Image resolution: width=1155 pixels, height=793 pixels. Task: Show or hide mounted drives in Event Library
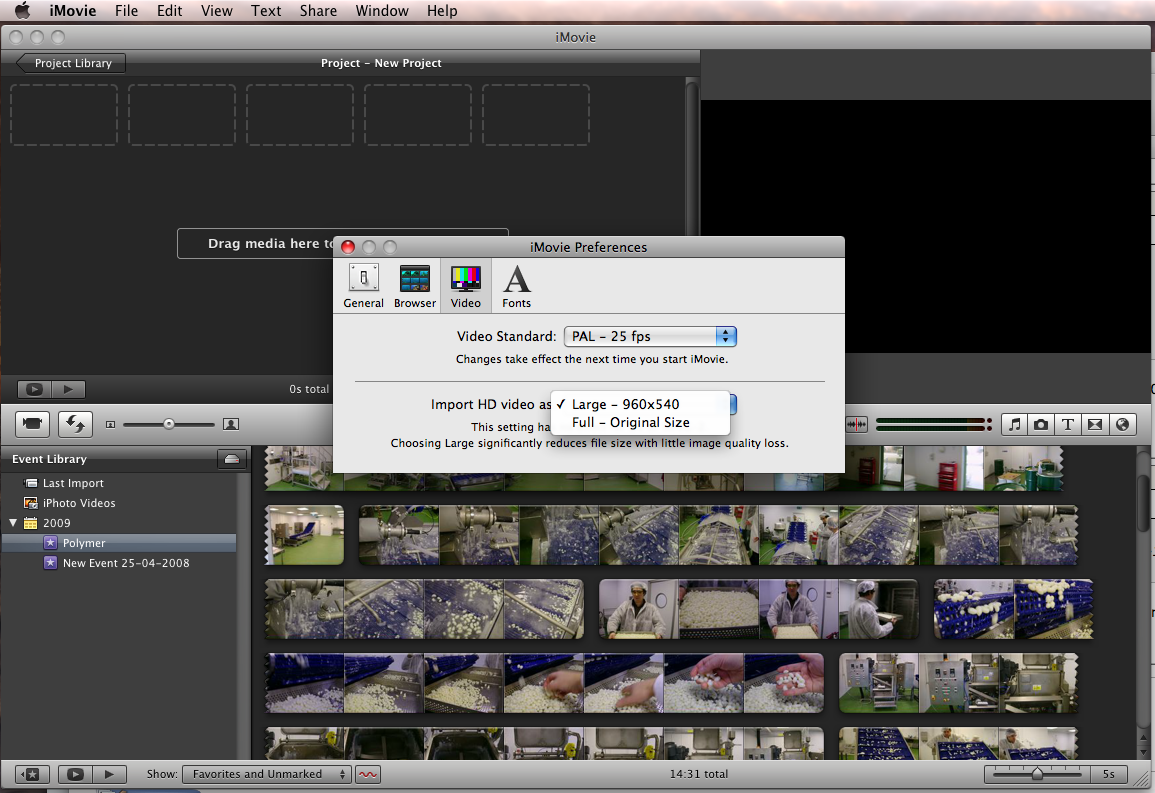click(231, 459)
